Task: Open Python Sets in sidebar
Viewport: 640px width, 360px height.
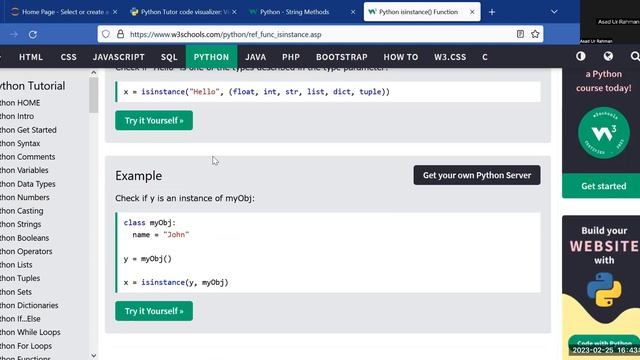Action: [x=16, y=292]
